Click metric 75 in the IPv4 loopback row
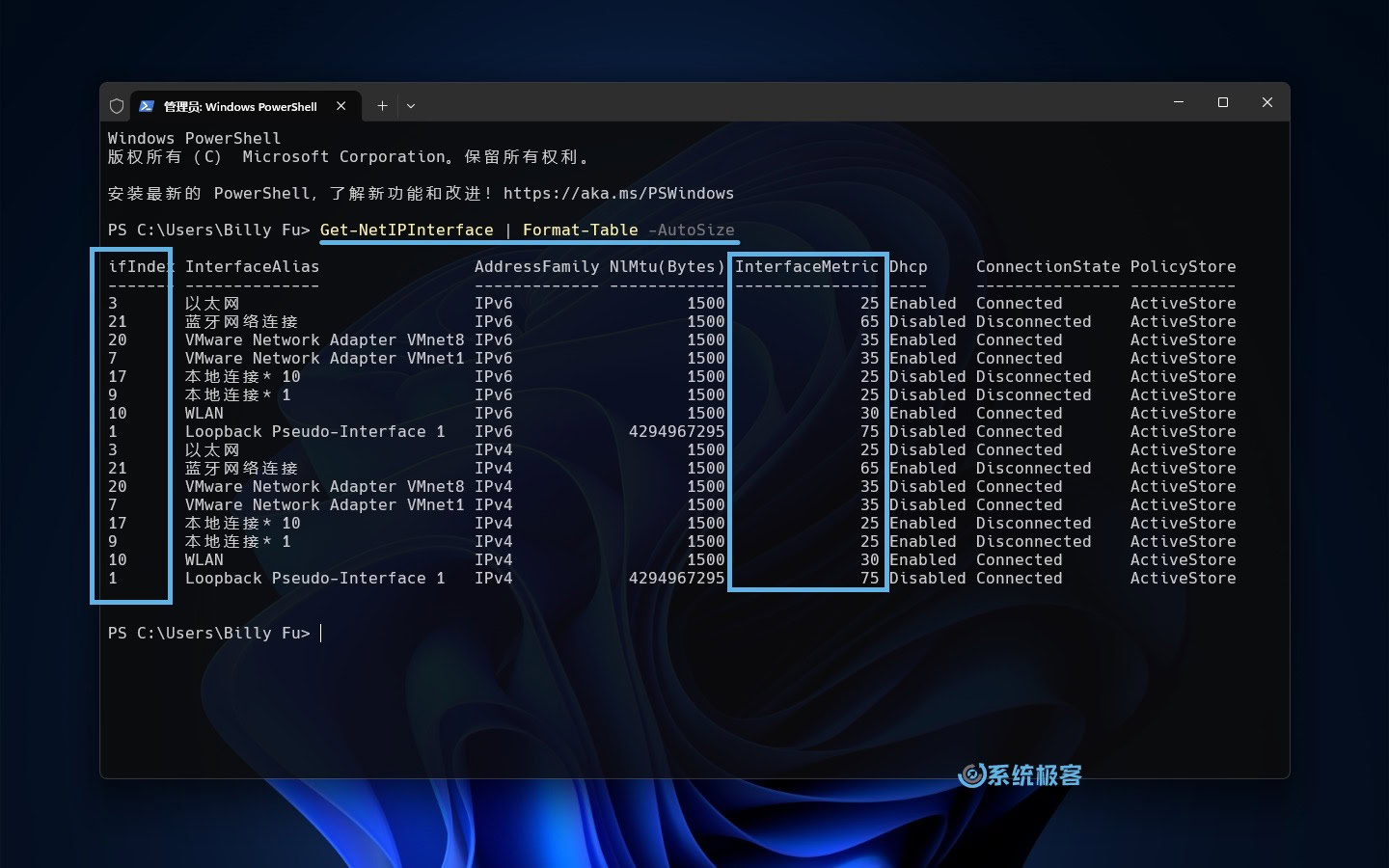The width and height of the screenshot is (1389, 868). click(869, 578)
